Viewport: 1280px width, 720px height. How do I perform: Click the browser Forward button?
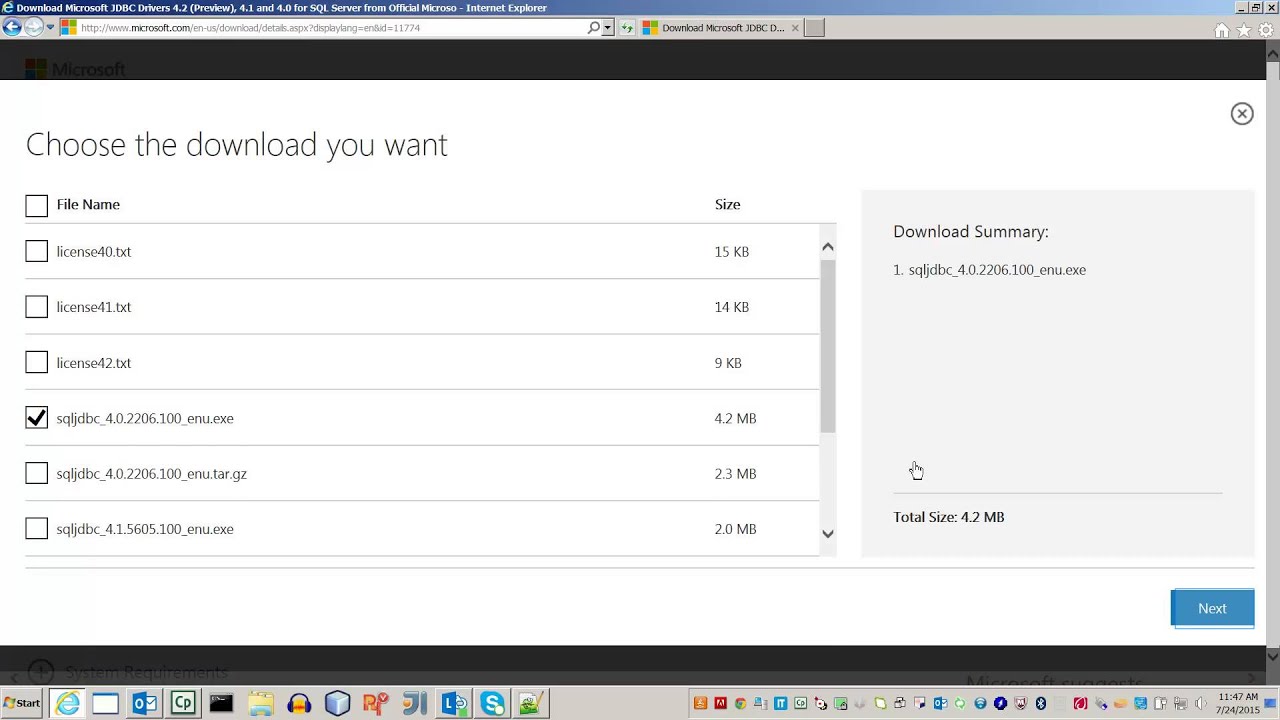point(33,27)
